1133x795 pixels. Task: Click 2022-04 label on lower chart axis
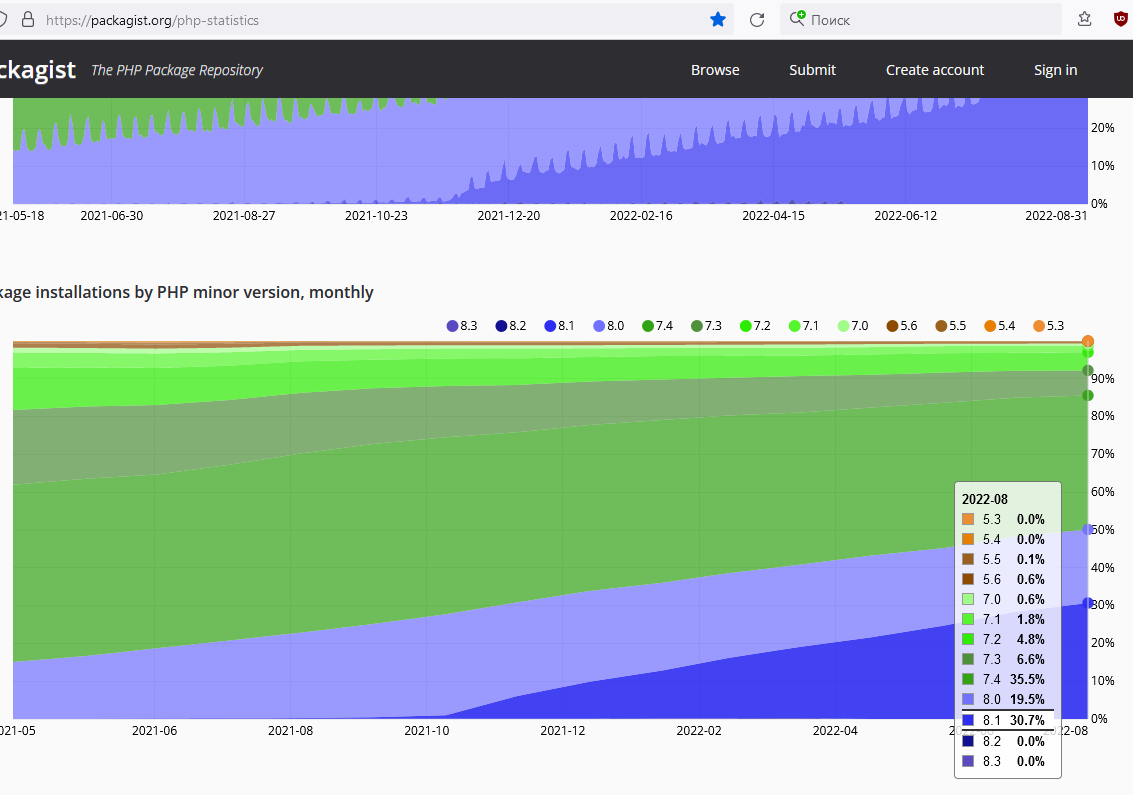pos(835,731)
